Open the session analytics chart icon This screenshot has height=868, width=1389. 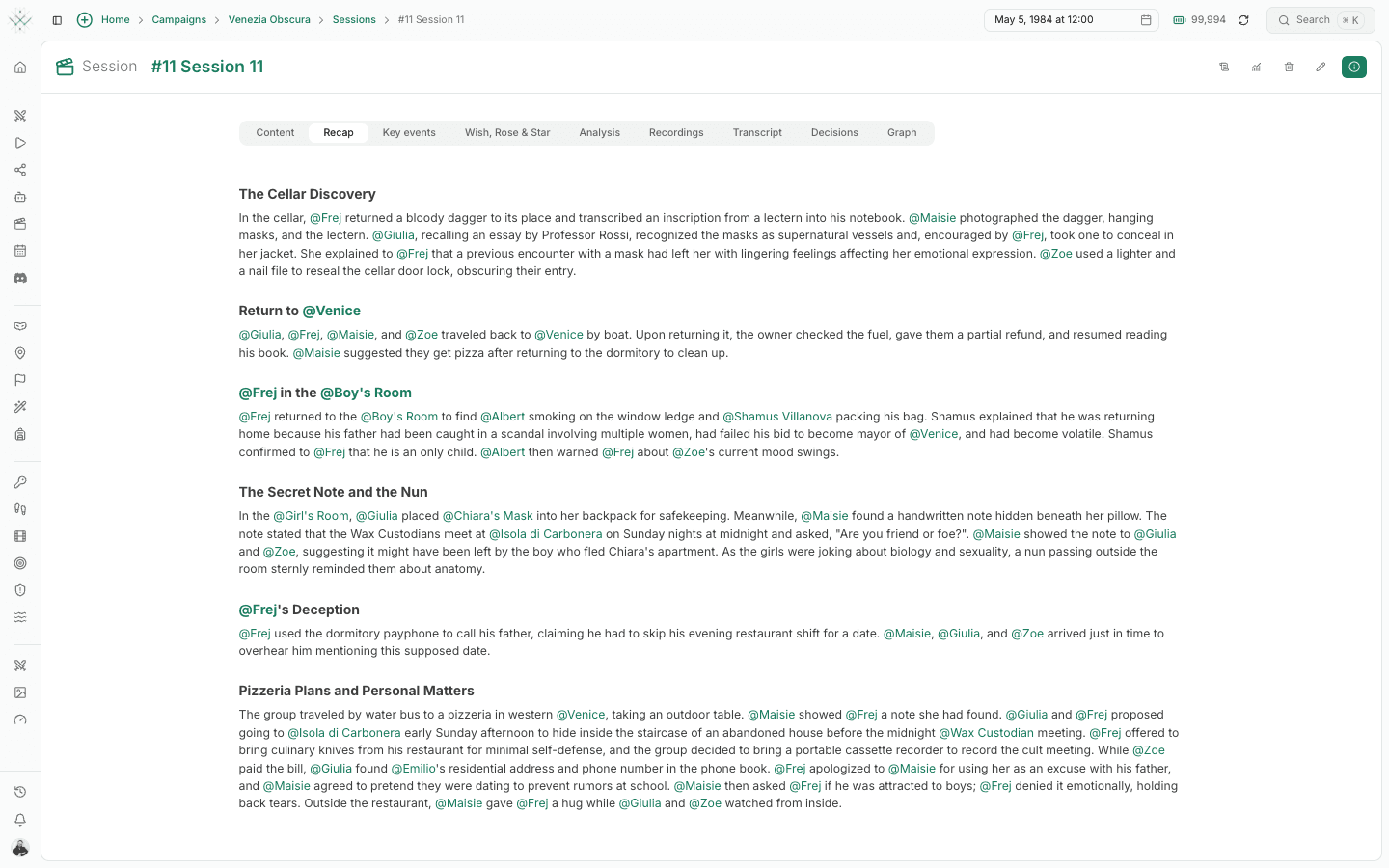point(1256,67)
